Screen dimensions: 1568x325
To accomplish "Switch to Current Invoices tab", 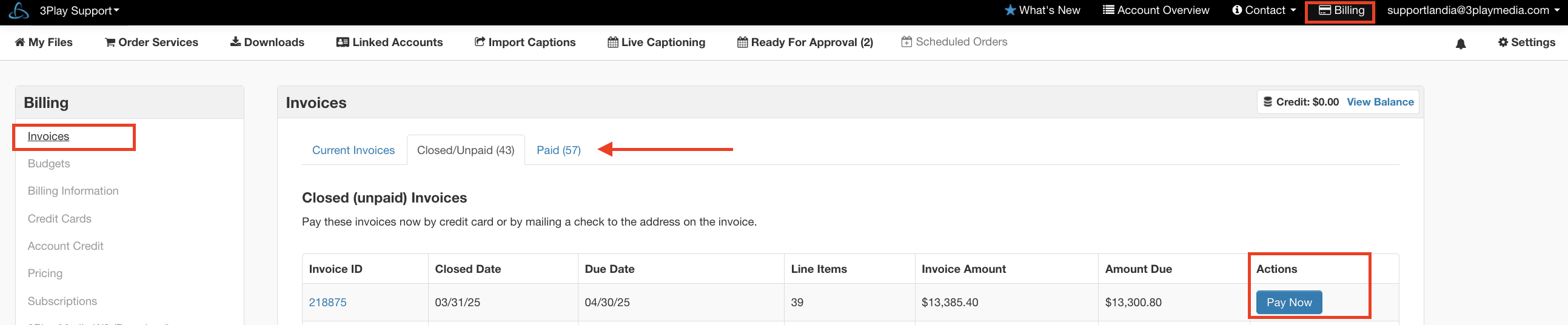I will click(x=353, y=150).
